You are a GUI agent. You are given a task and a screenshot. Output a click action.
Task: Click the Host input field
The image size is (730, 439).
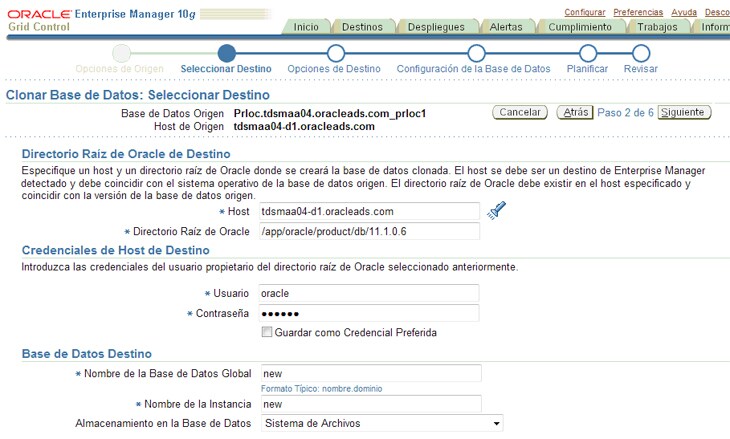(369, 211)
